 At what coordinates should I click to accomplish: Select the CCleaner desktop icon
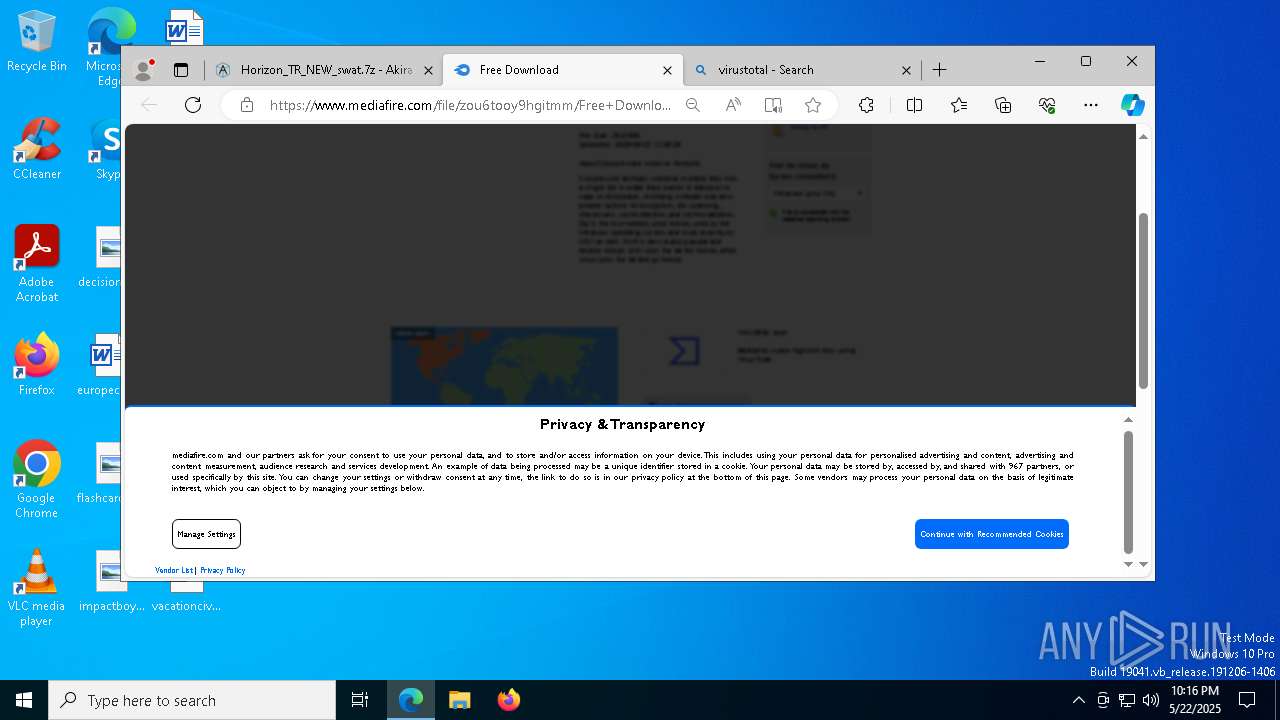point(37,149)
